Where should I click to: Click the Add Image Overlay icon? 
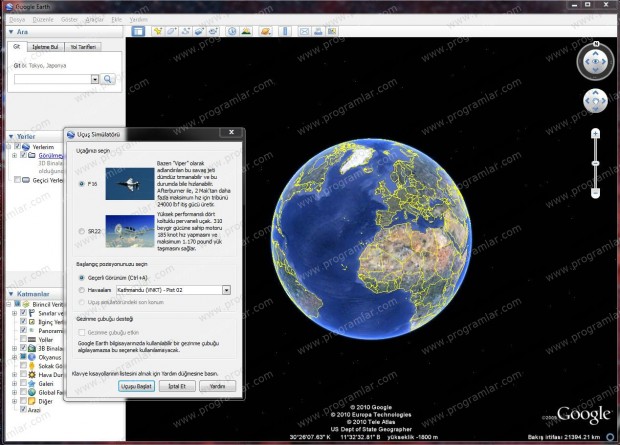click(x=199, y=31)
